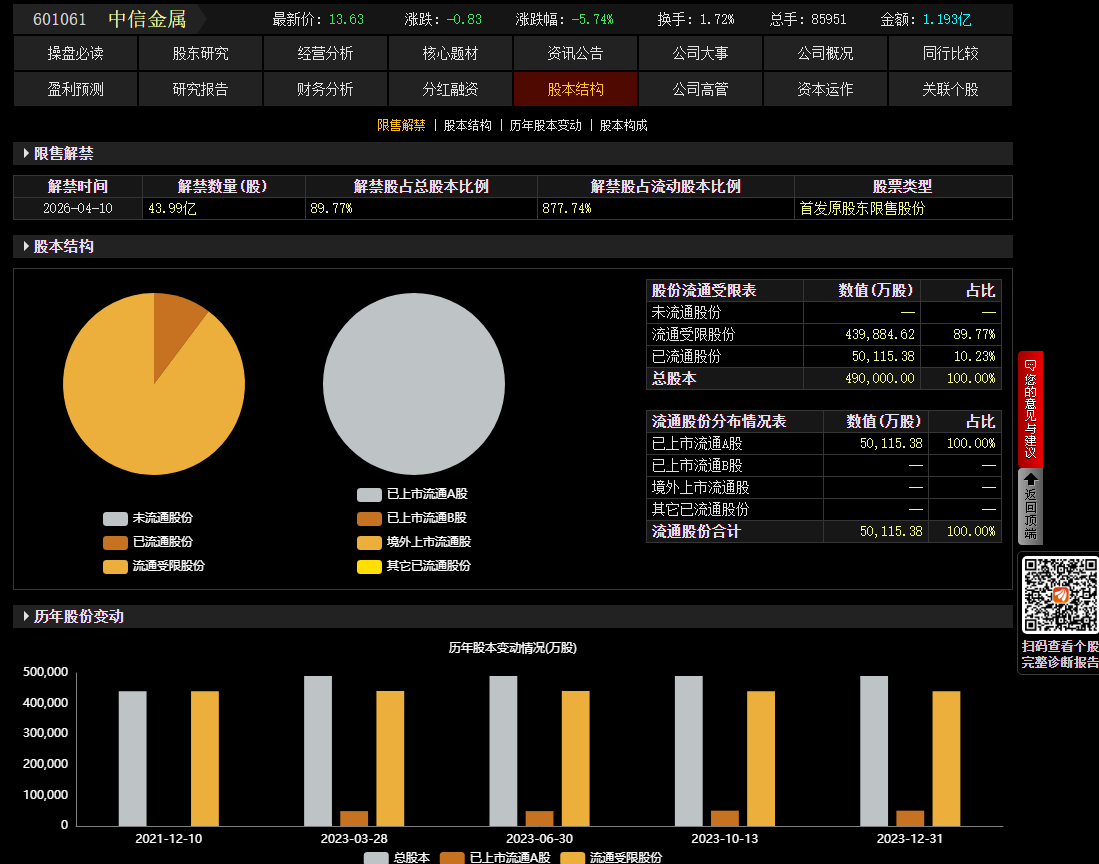Click 总股本 bar for 2021-12-10
The height and width of the screenshot is (864, 1099).
point(132,758)
